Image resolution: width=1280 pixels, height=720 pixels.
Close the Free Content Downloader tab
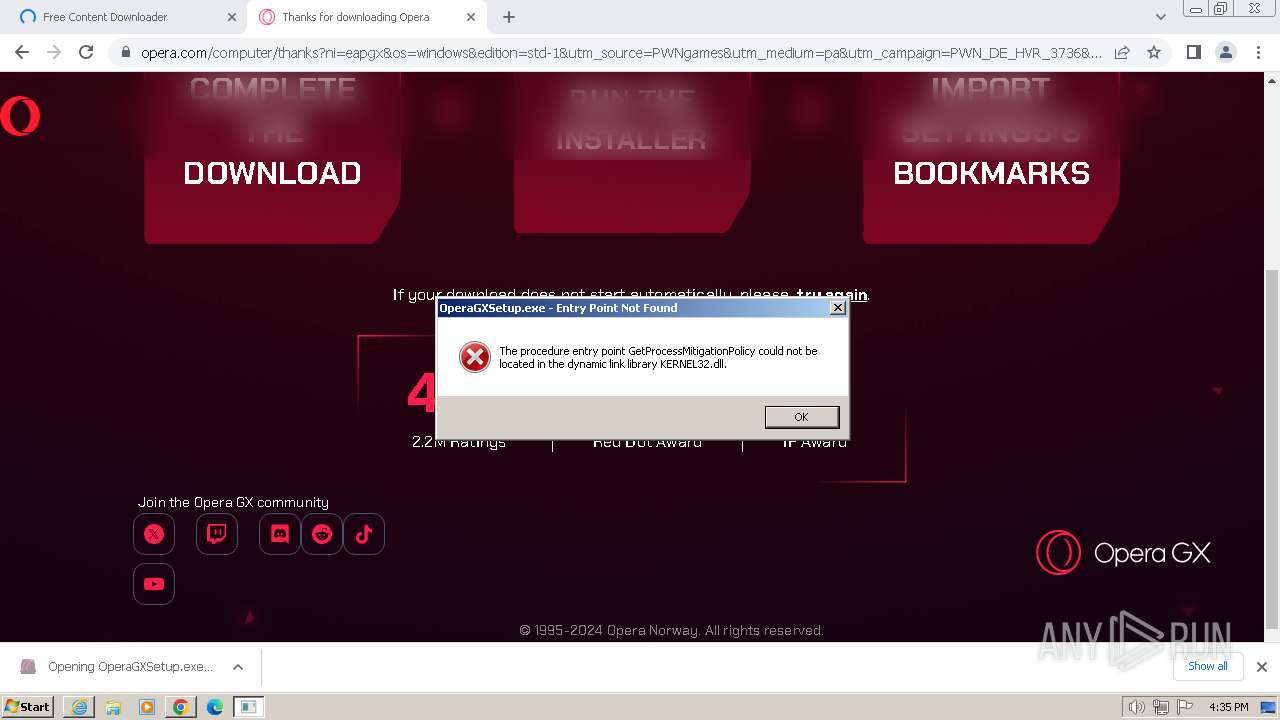[231, 17]
